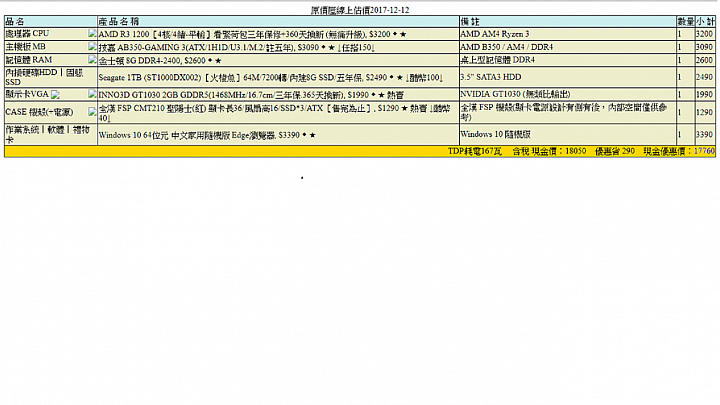This screenshot has width=720, height=405.
Task: Click the page title 原價屋線上估價2017-12-12
Action: pos(360,10)
